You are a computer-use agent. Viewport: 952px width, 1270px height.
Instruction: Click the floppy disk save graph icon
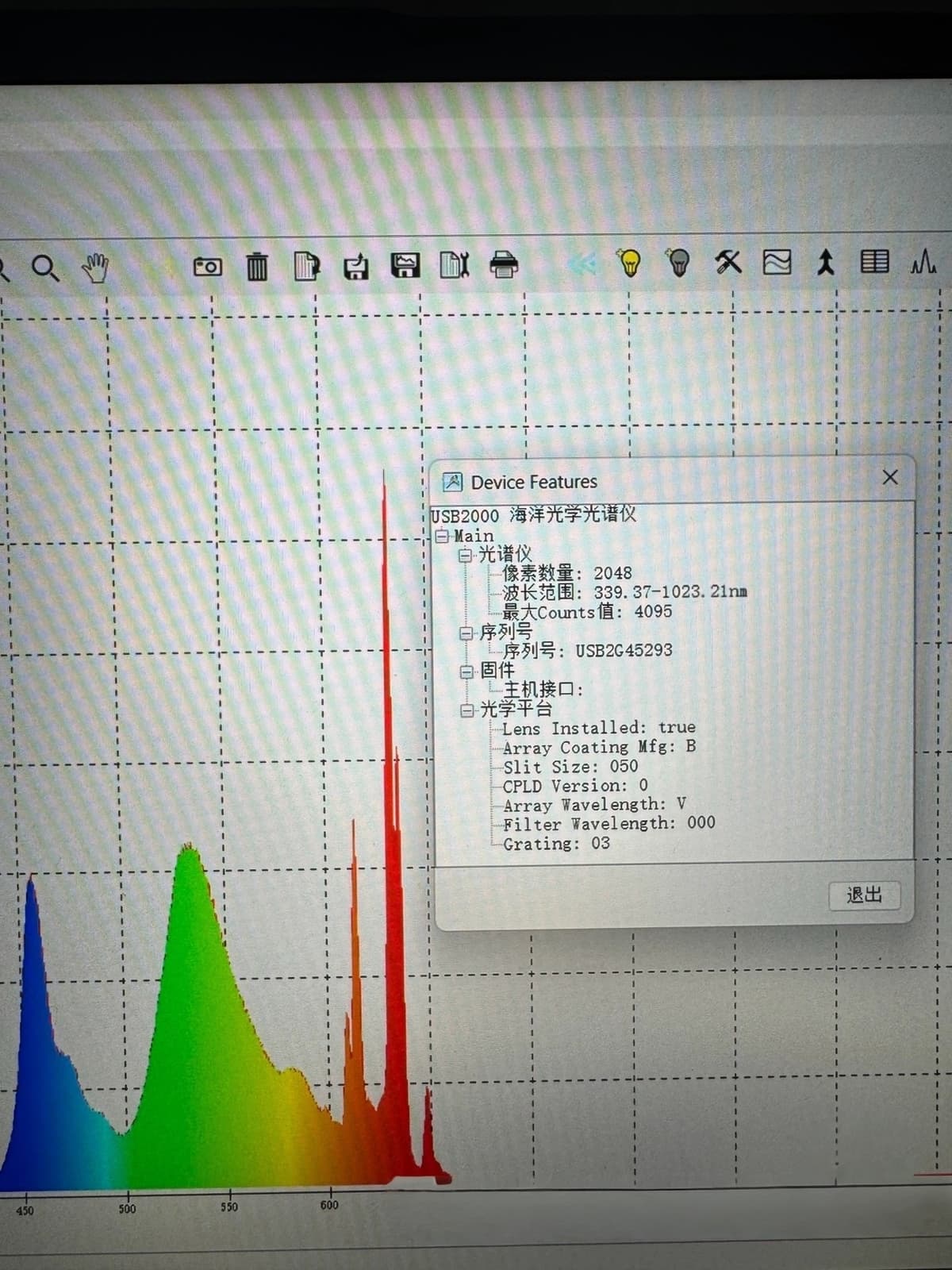pos(405,264)
